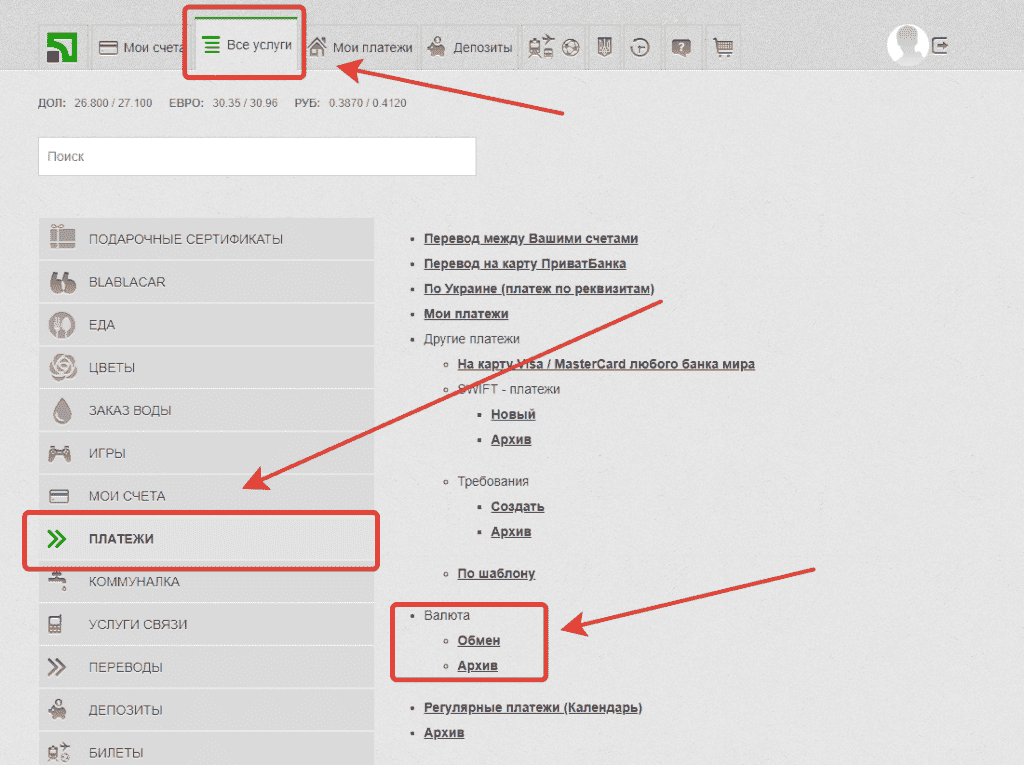Open Регулярные платежи (Календарь) link
Image resolution: width=1024 pixels, height=765 pixels.
point(532,708)
